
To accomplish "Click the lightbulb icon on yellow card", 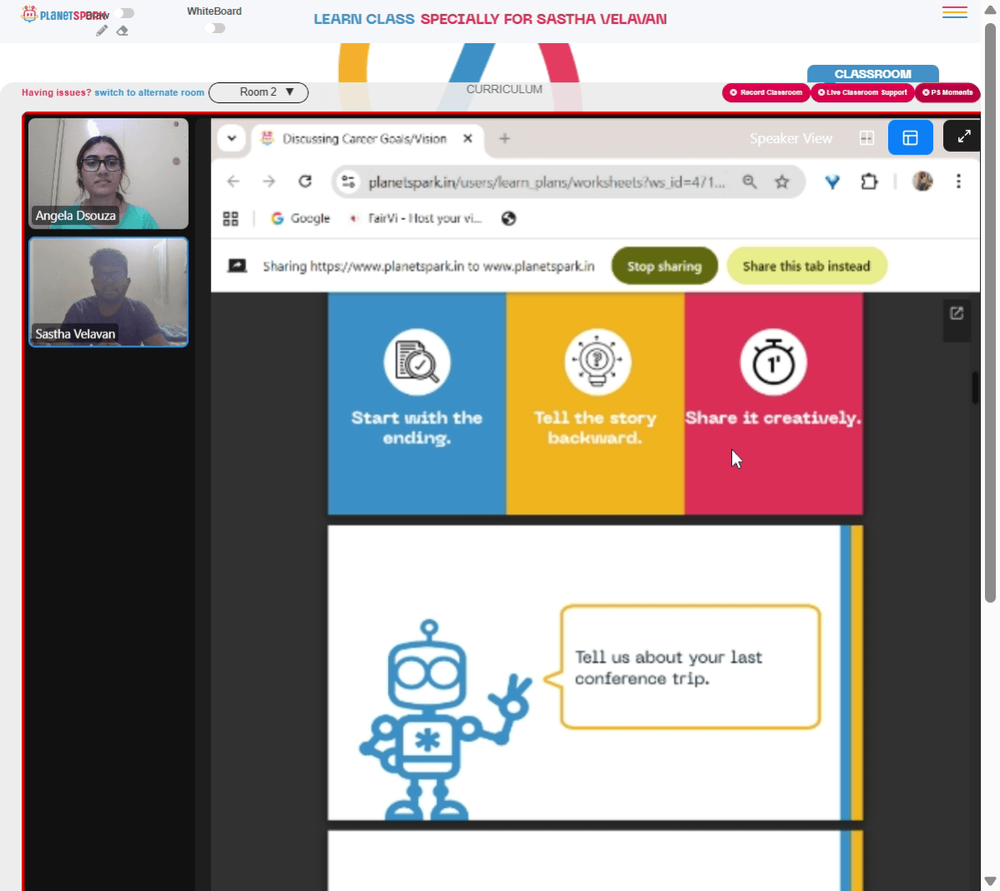I will [597, 362].
